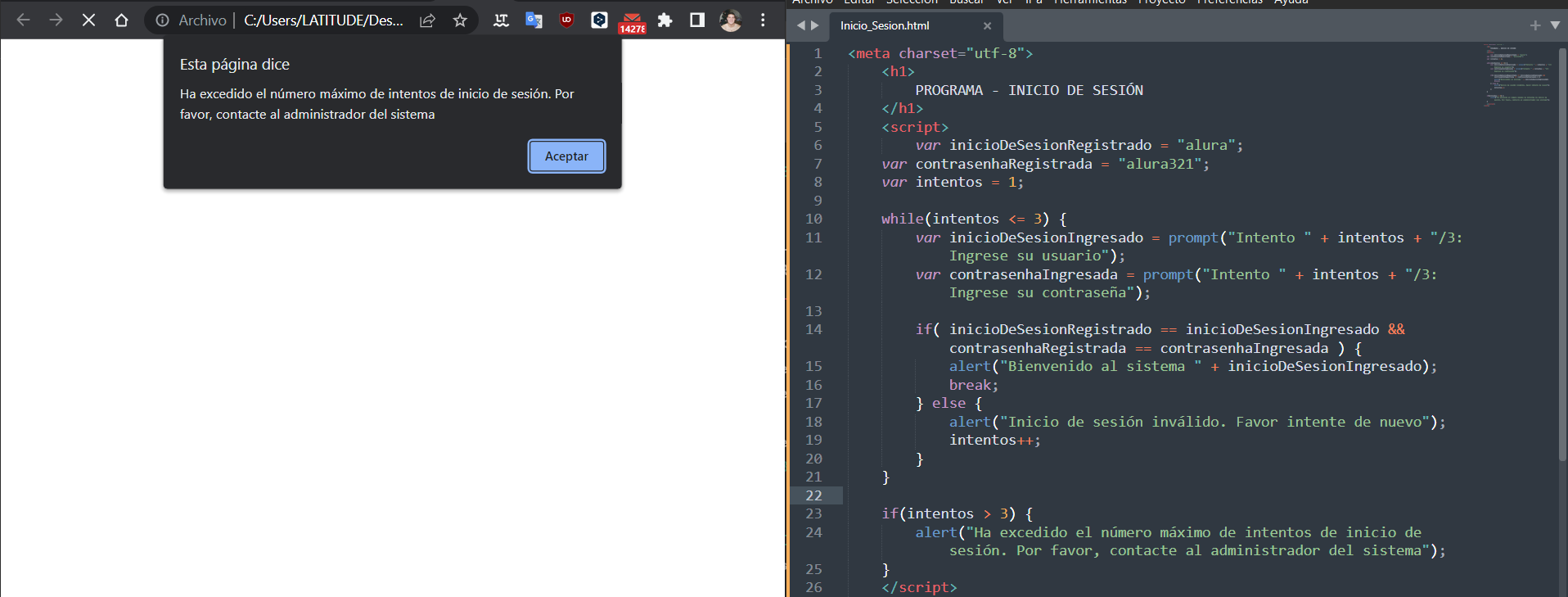Click line number 22 in the gutter
The height and width of the screenshot is (597, 1568).
(x=813, y=495)
